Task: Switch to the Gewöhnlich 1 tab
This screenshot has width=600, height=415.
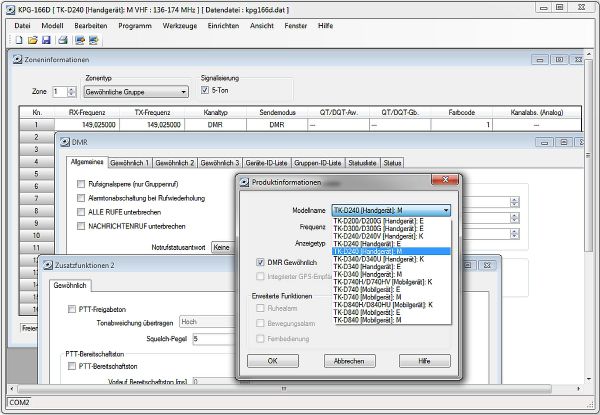Action: (130, 163)
